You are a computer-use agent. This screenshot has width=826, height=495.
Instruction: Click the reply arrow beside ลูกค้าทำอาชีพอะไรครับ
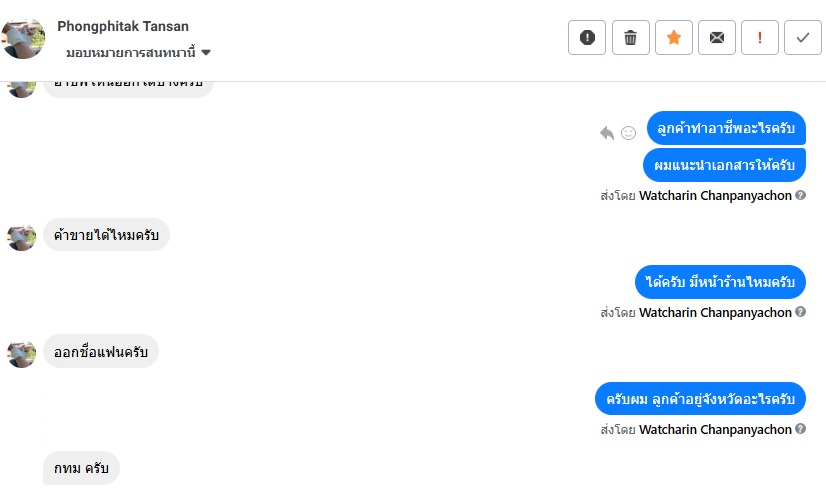607,132
